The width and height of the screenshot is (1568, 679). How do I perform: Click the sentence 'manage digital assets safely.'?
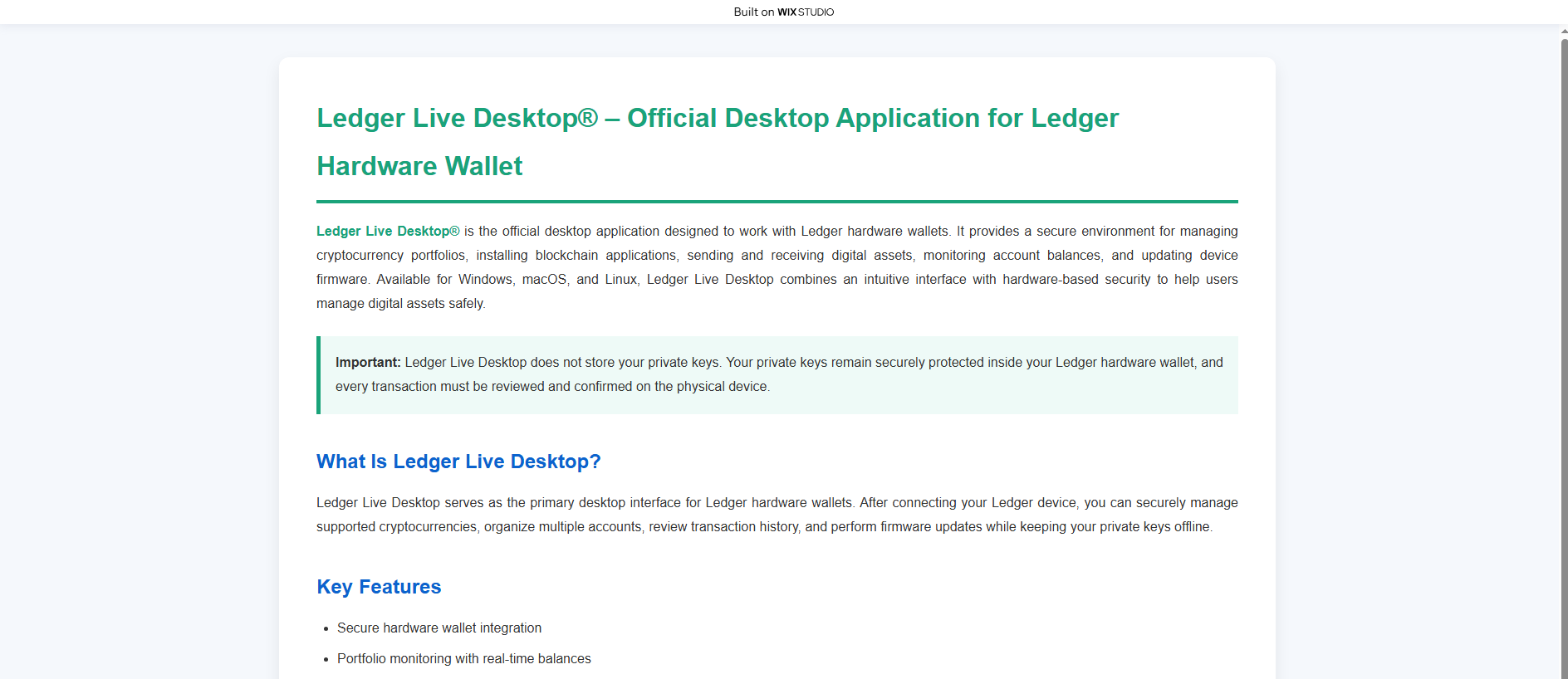(401, 304)
